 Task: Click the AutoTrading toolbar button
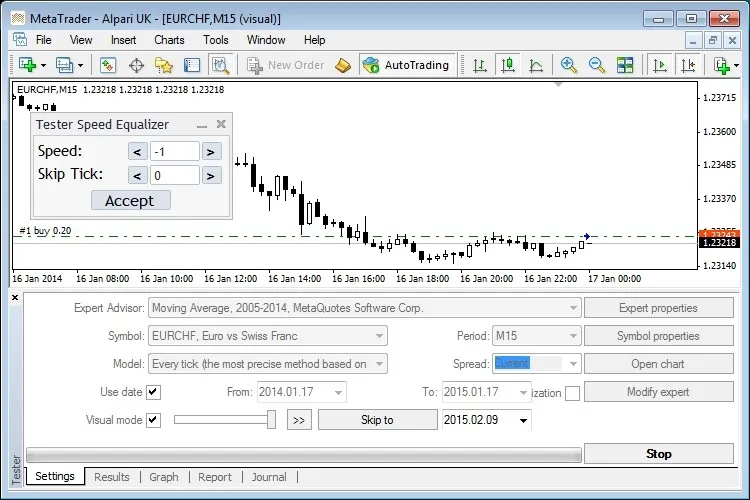[406, 65]
